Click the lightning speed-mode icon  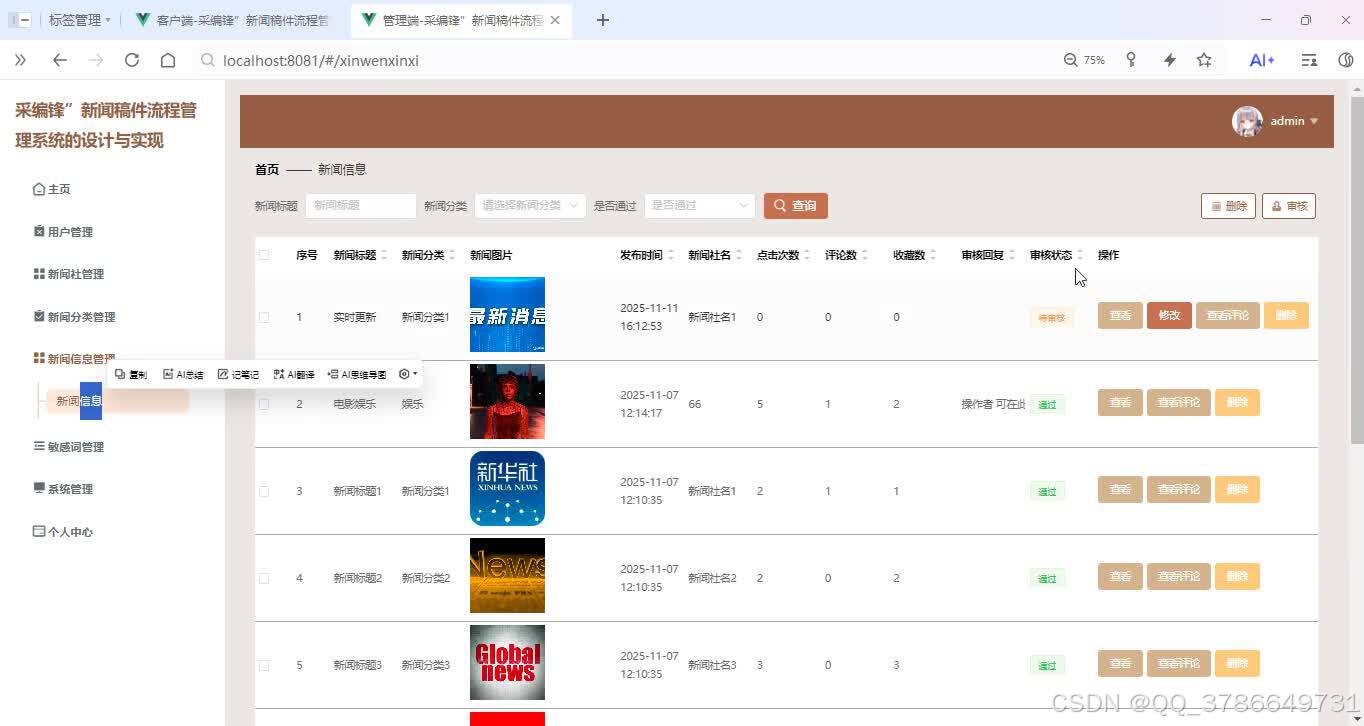click(x=1169, y=60)
